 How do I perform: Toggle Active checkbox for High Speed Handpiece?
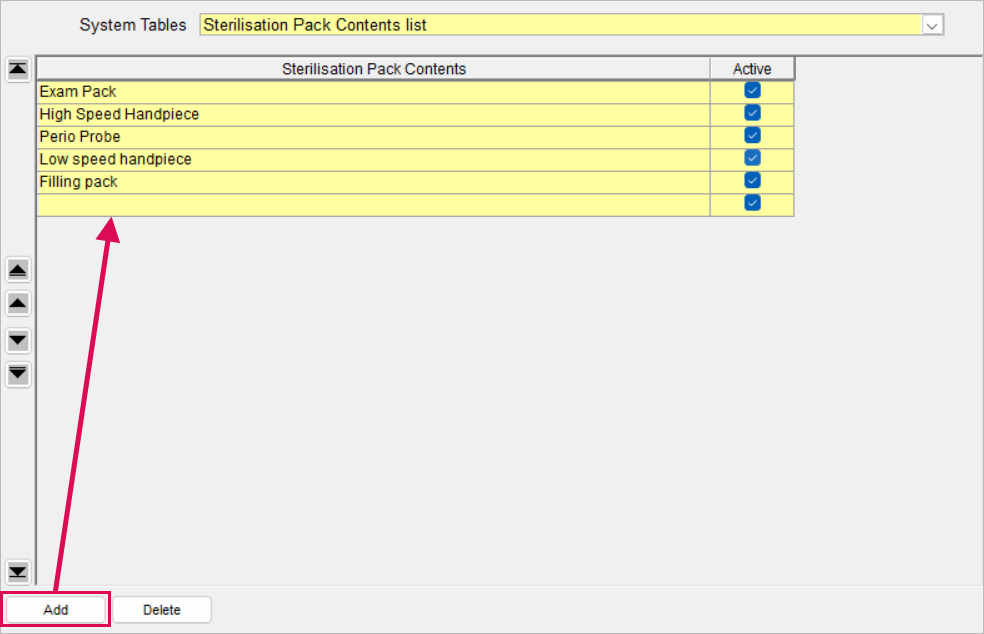752,113
